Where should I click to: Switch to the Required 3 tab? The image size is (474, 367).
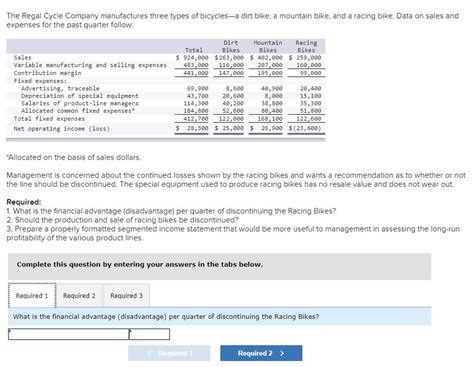point(126,296)
